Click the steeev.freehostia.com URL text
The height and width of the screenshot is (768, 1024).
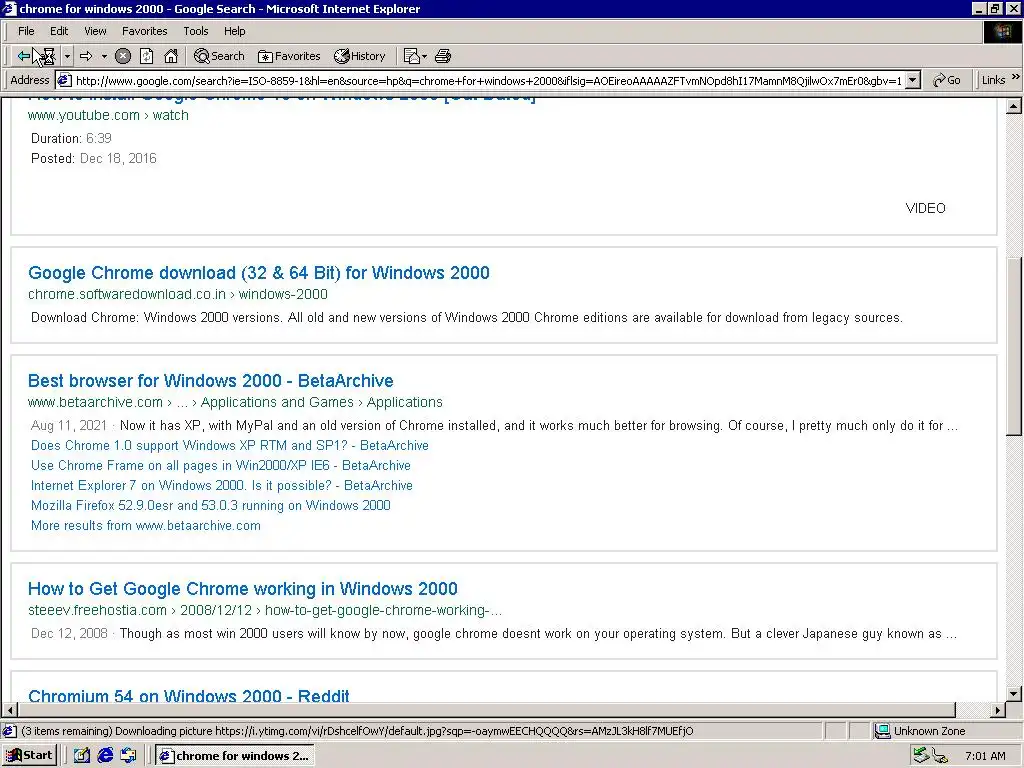pyautogui.click(x=264, y=611)
